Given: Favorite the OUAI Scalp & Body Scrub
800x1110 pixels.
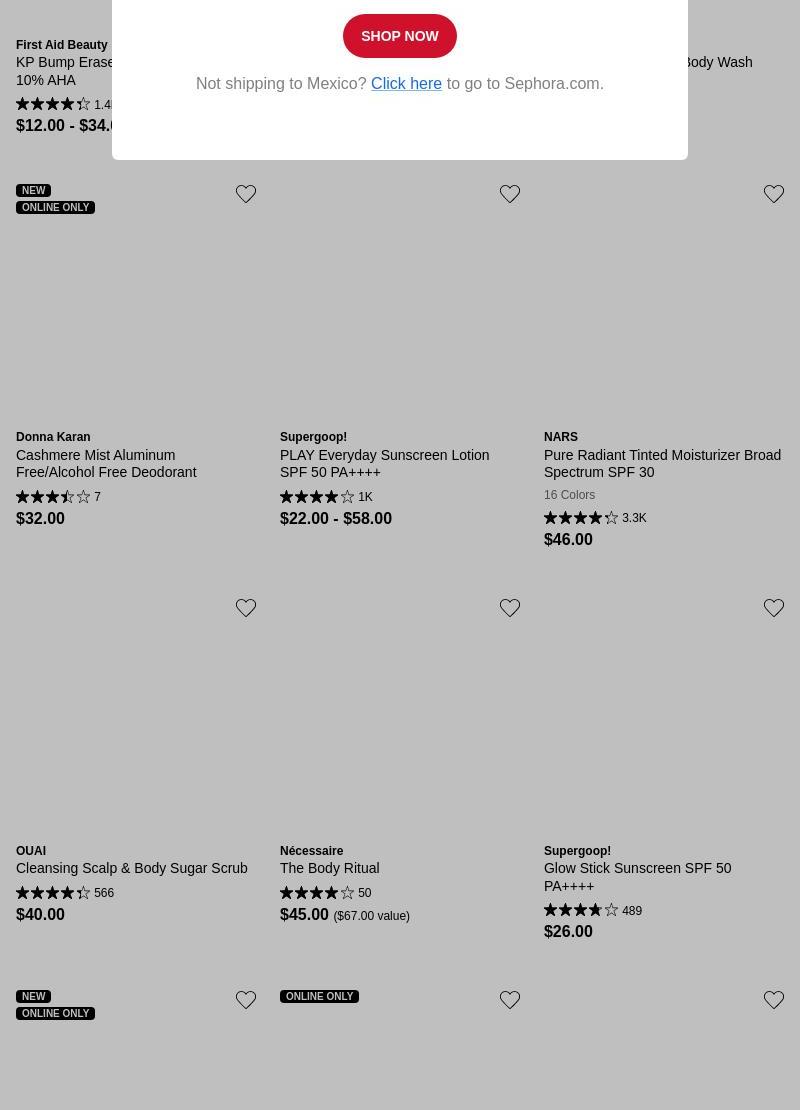Looking at the screenshot, I should click(x=246, y=608).
